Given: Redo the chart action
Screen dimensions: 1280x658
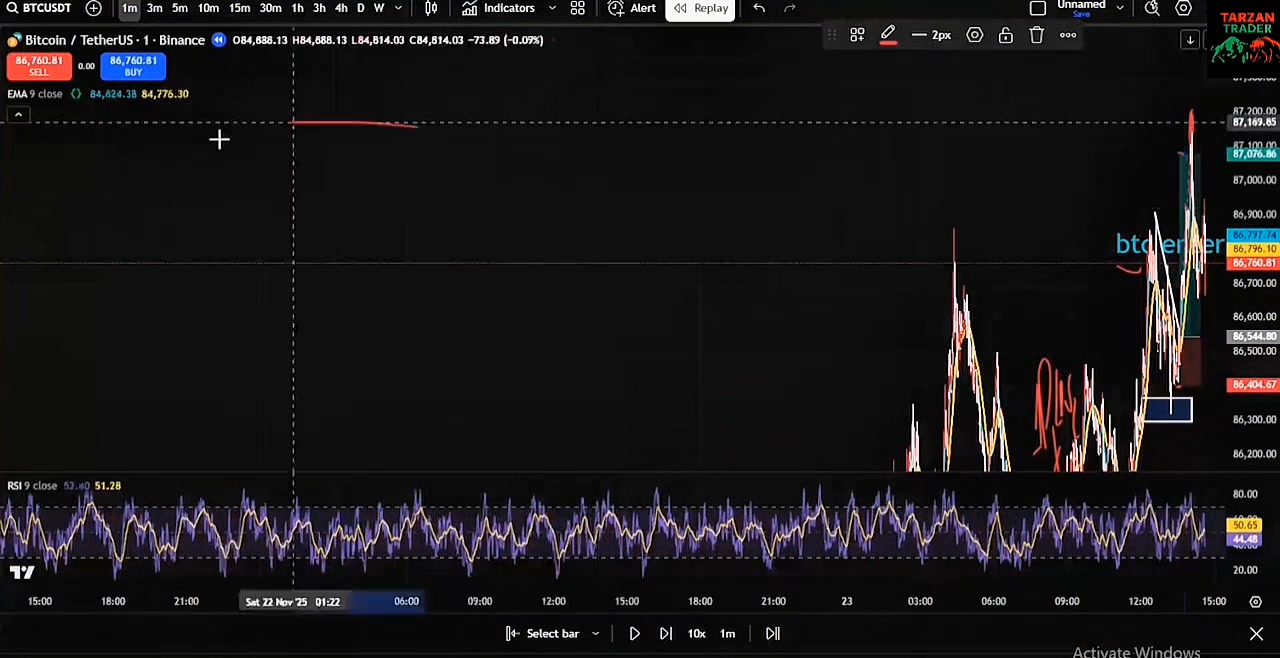Looking at the screenshot, I should coord(790,8).
